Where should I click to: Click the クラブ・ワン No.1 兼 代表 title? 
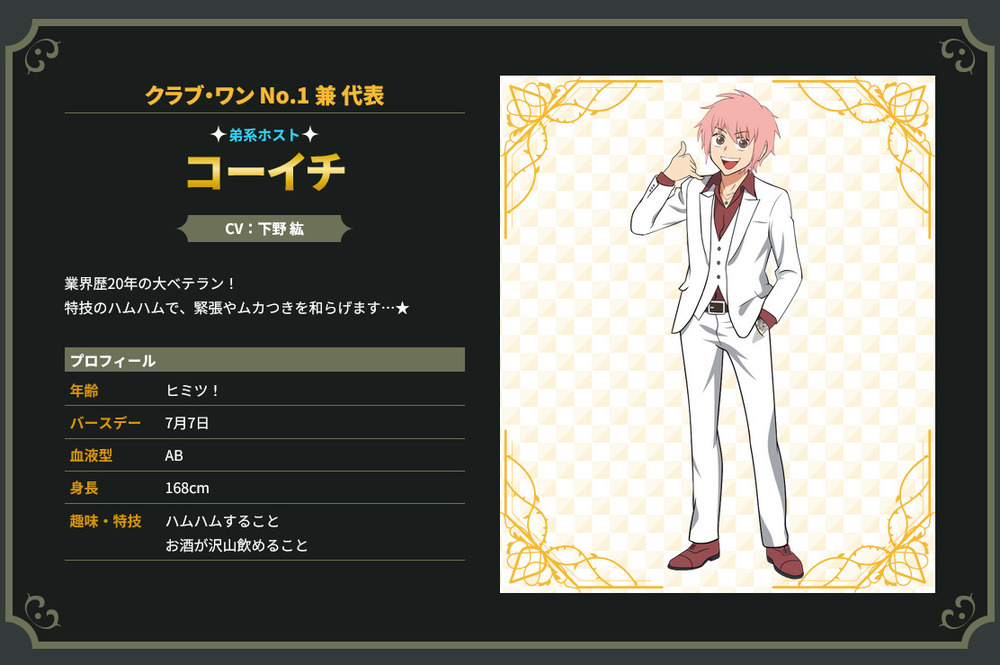coord(265,96)
